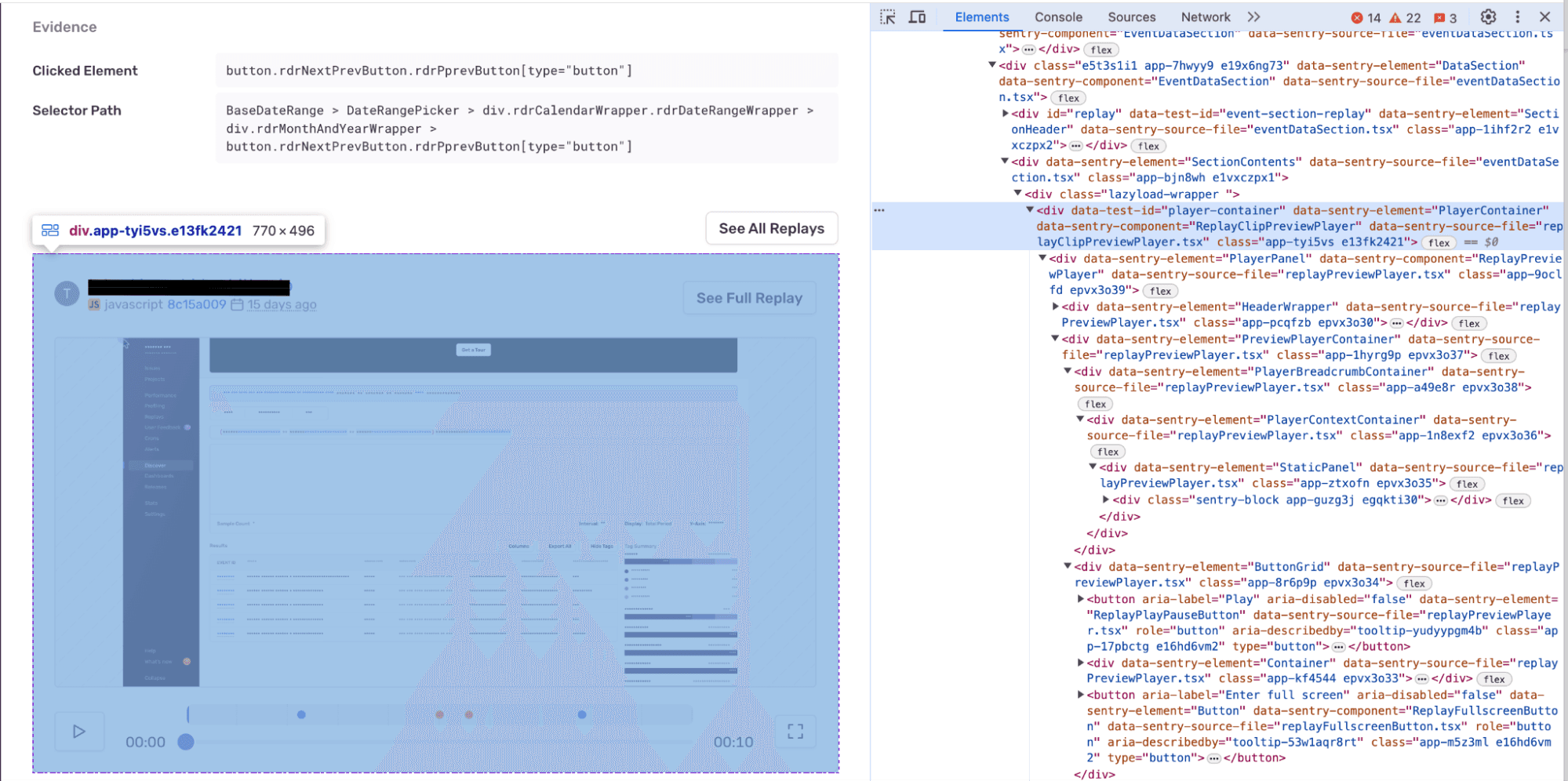Expand the SectionHeader replay div node

1006,113
